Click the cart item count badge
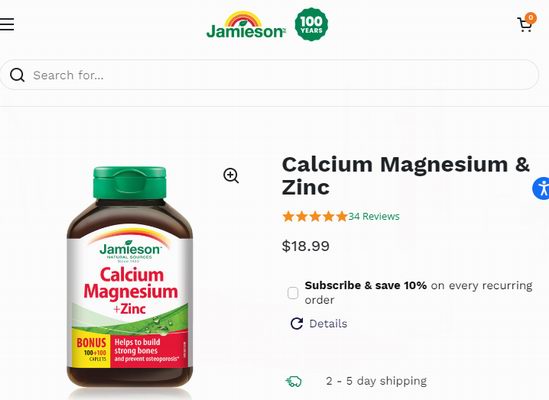This screenshot has height=400, width=549. click(x=530, y=18)
